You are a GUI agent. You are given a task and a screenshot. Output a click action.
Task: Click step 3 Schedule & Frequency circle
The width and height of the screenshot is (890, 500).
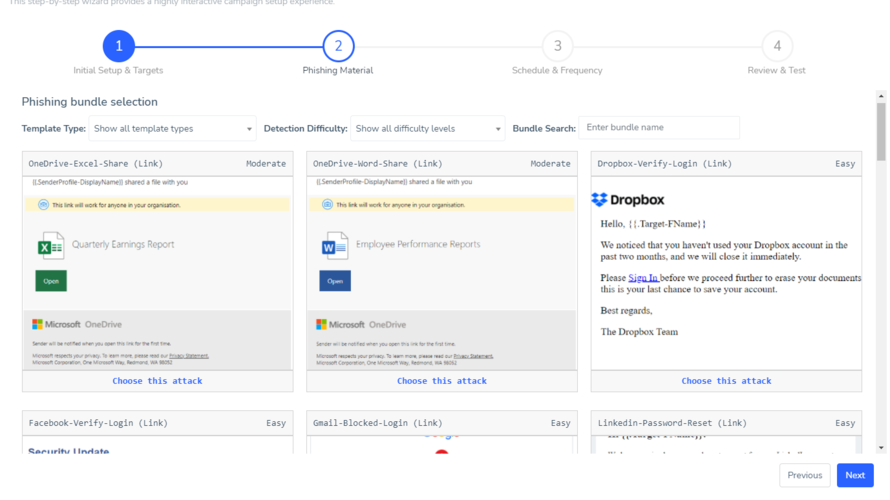coord(557,46)
